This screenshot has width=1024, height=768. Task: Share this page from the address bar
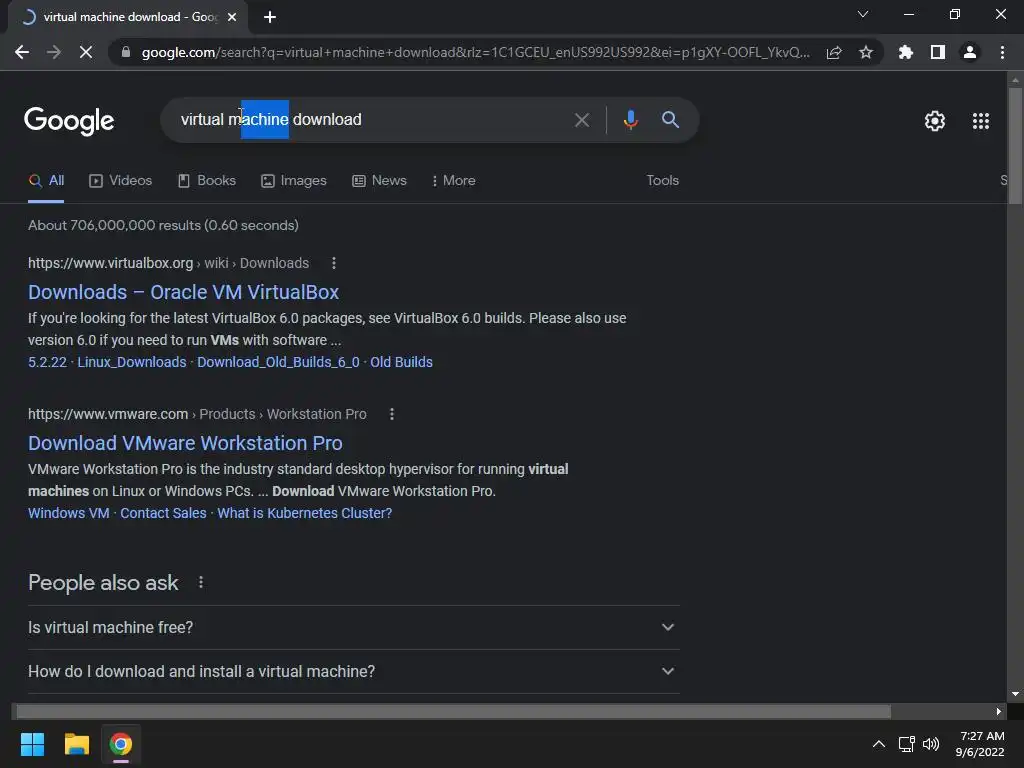(834, 52)
